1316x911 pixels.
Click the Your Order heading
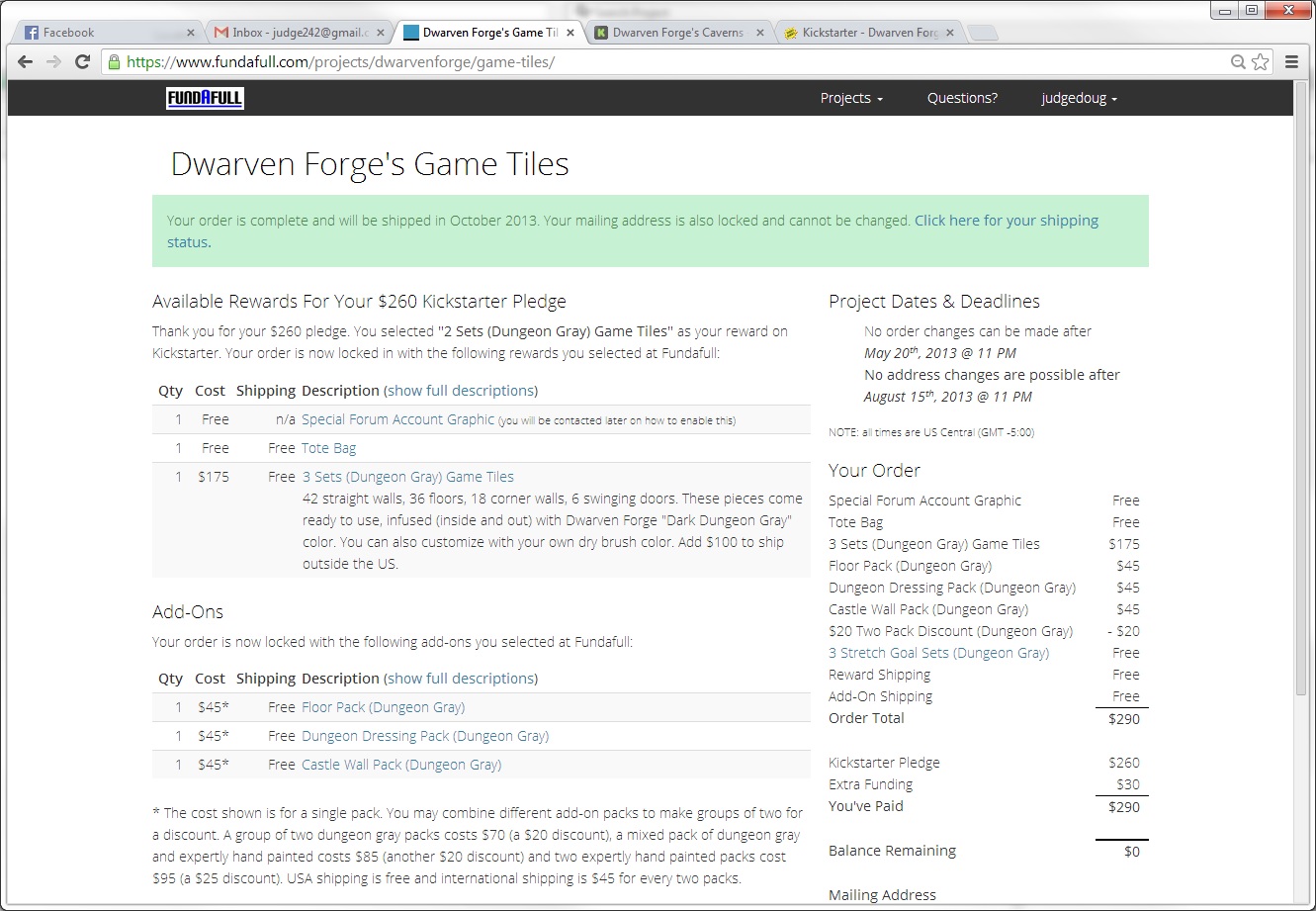click(874, 471)
